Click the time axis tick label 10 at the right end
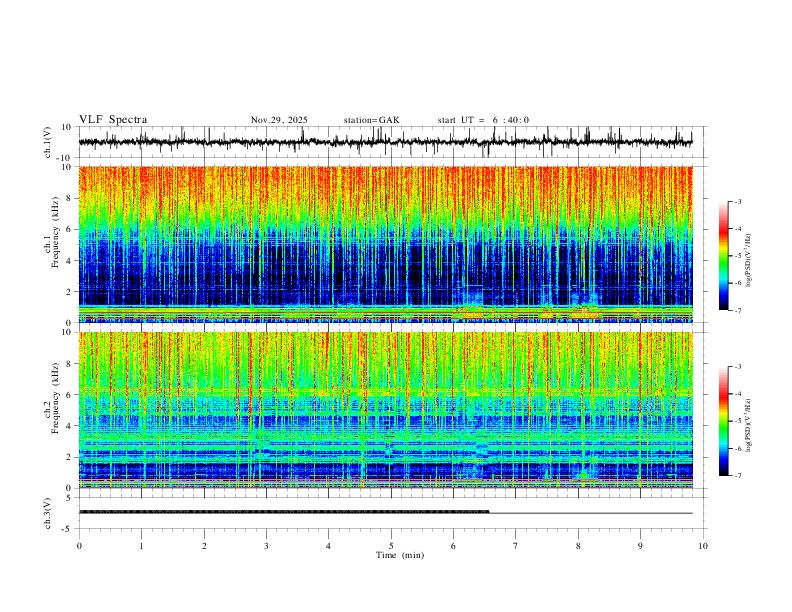Viewport: 792px width, 612px height. pos(703,546)
